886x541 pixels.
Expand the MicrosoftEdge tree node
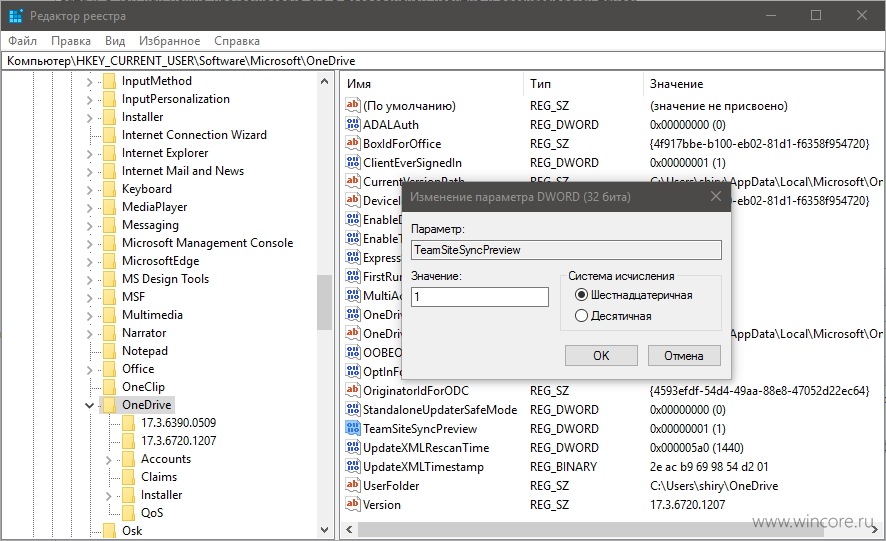(x=89, y=261)
